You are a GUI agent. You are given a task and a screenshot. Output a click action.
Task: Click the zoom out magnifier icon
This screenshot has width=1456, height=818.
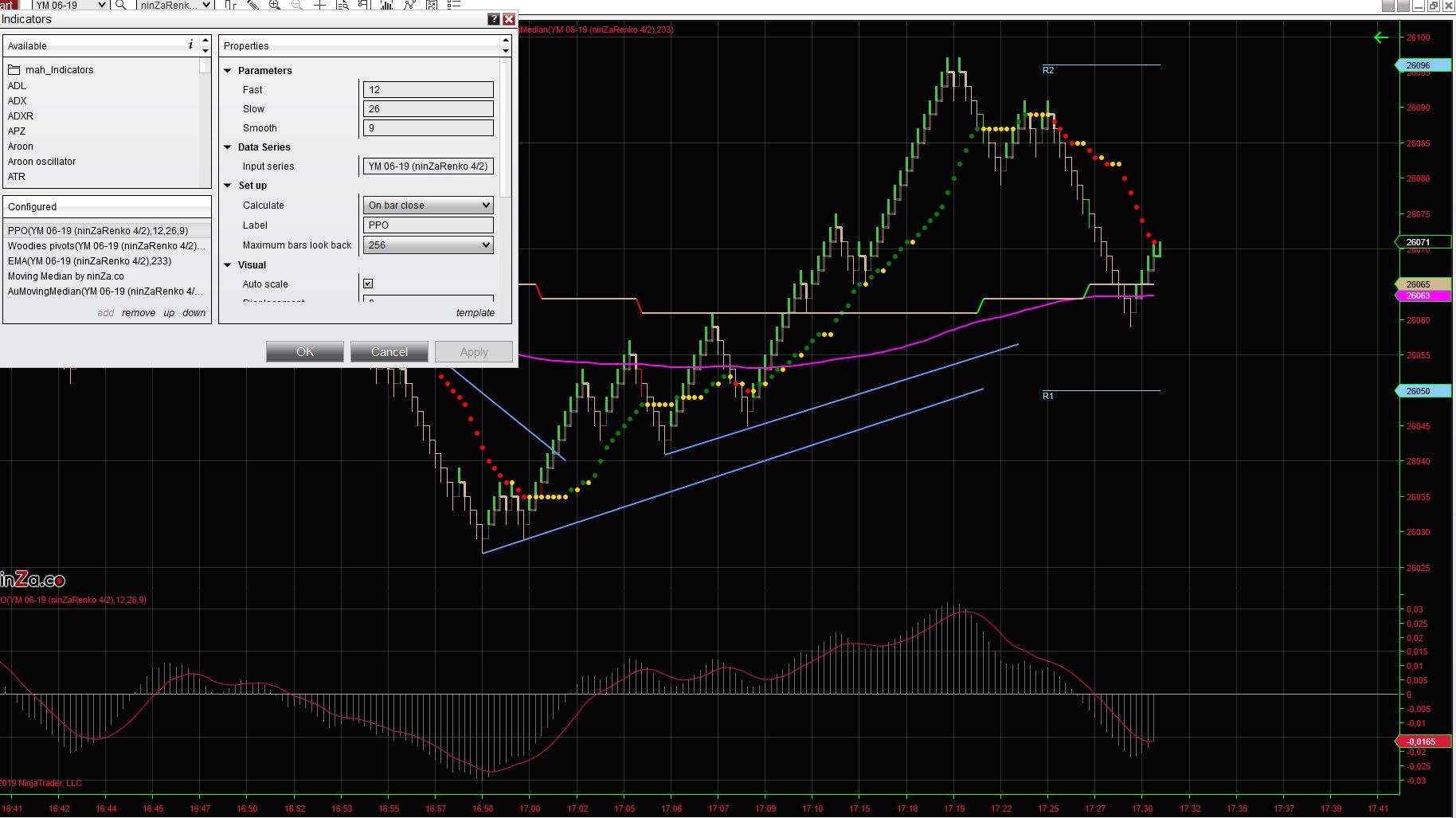point(297,5)
